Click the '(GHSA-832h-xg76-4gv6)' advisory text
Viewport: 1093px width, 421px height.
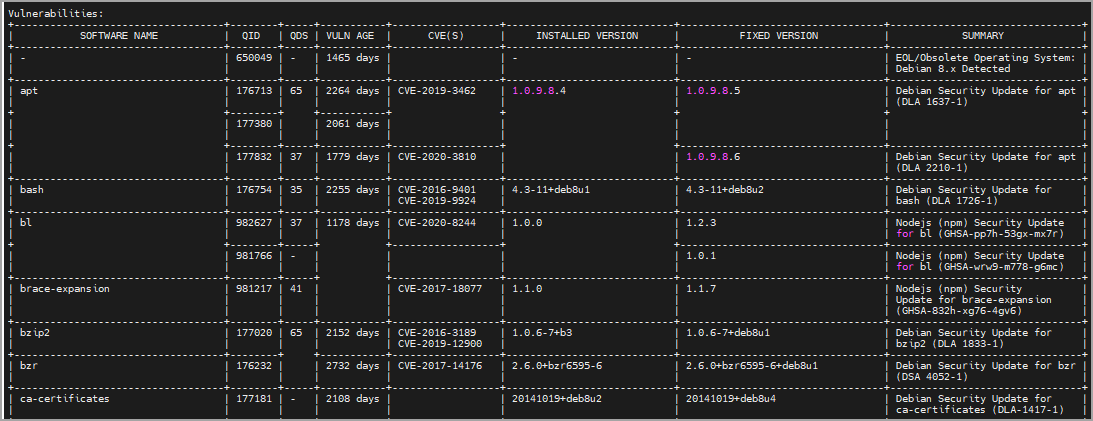(x=958, y=311)
